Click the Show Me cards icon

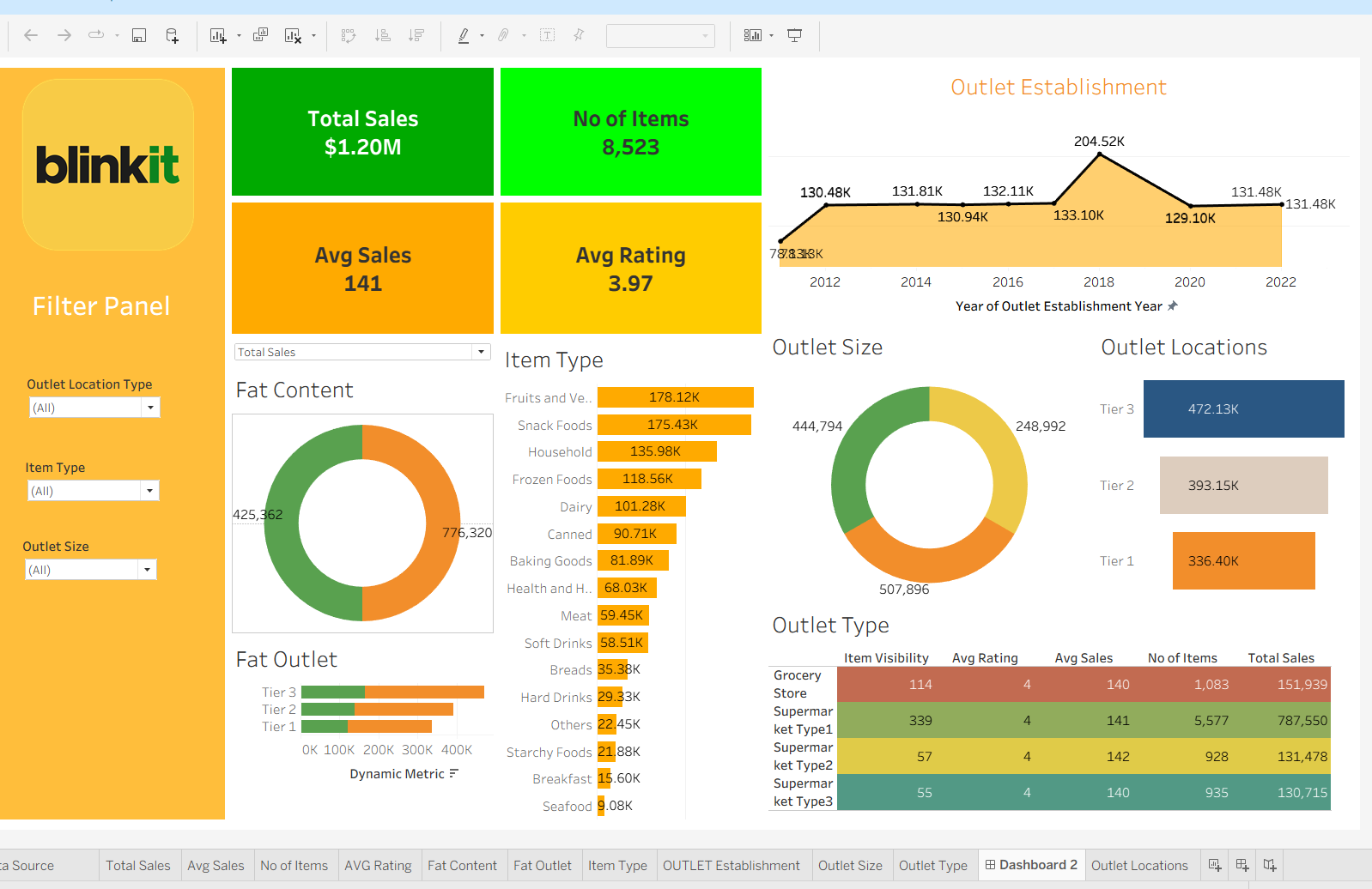[753, 35]
